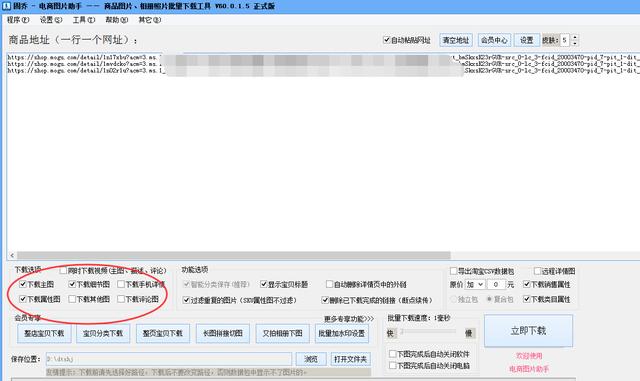Select the third URL line containing 1n02rlu

tap(323, 71)
